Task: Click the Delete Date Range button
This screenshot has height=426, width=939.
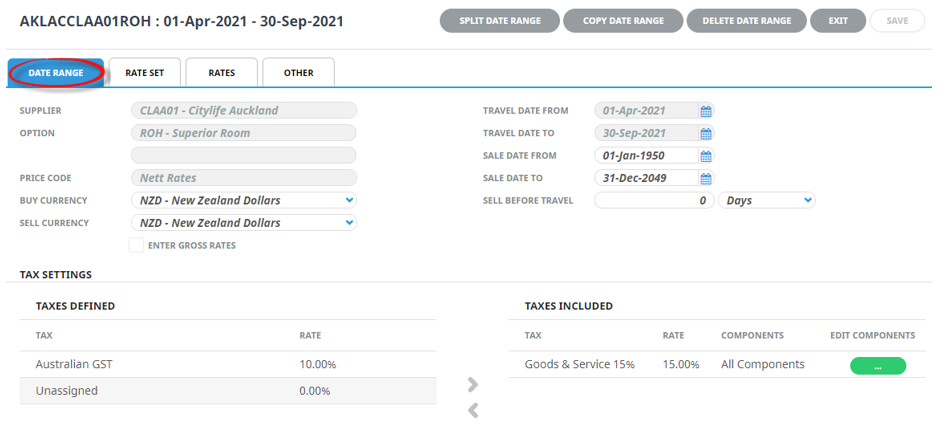Action: pos(747,20)
